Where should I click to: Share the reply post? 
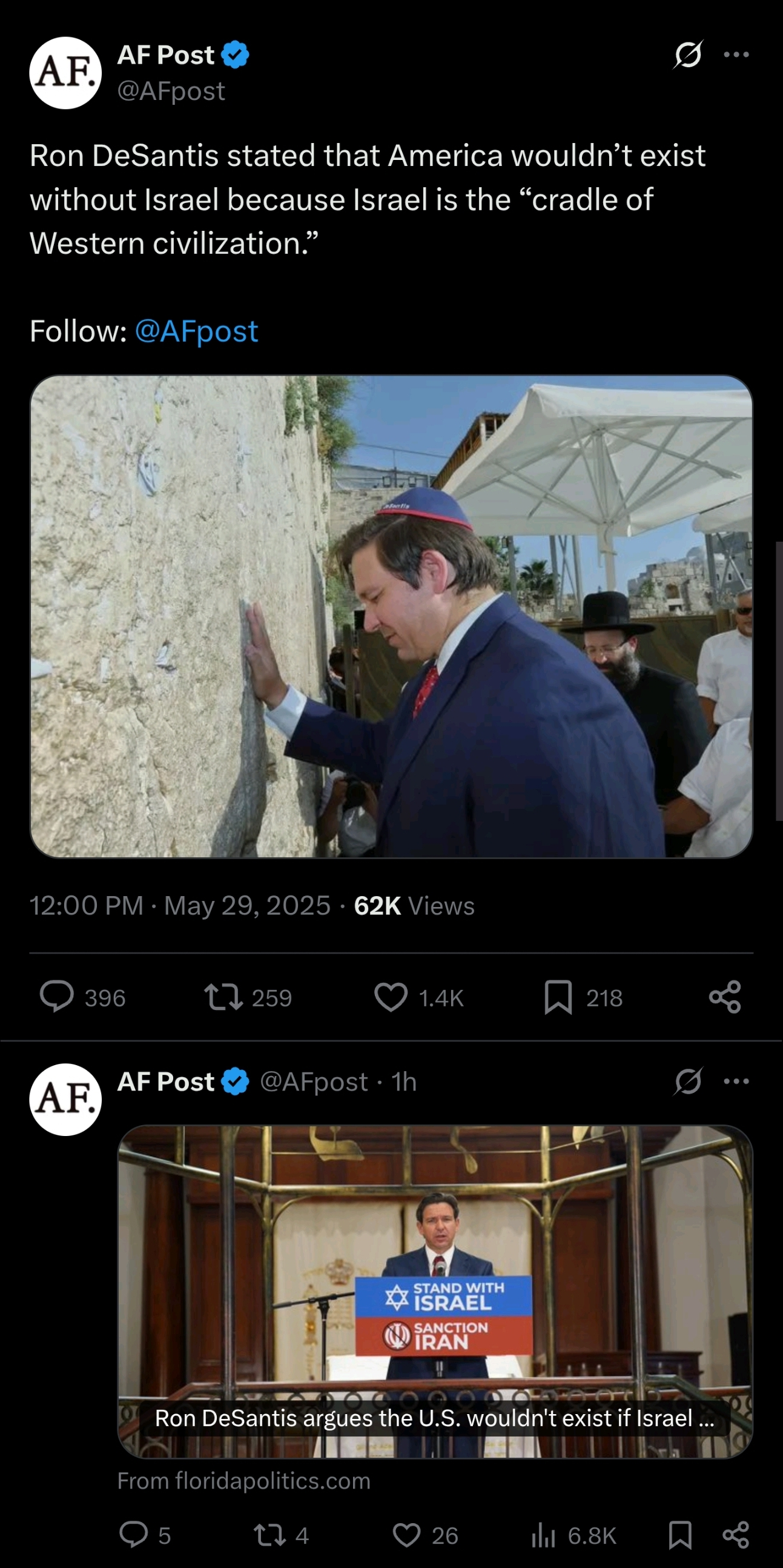click(736, 1535)
